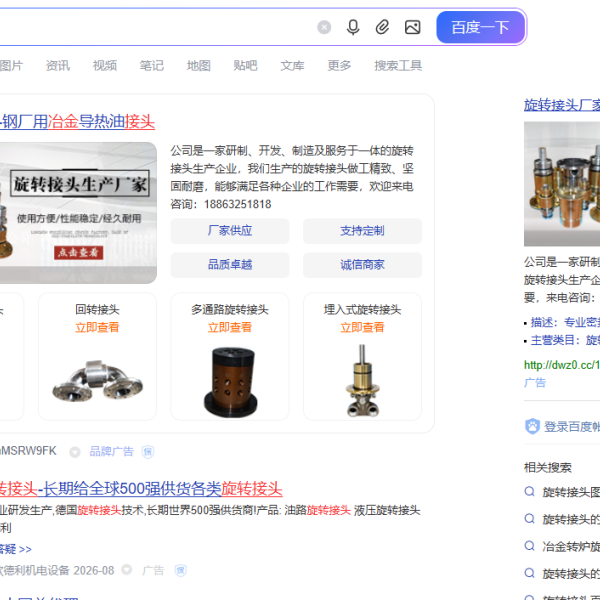Click the 多通路旋转接头 card title
The width and height of the screenshot is (600, 600).
[230, 310]
